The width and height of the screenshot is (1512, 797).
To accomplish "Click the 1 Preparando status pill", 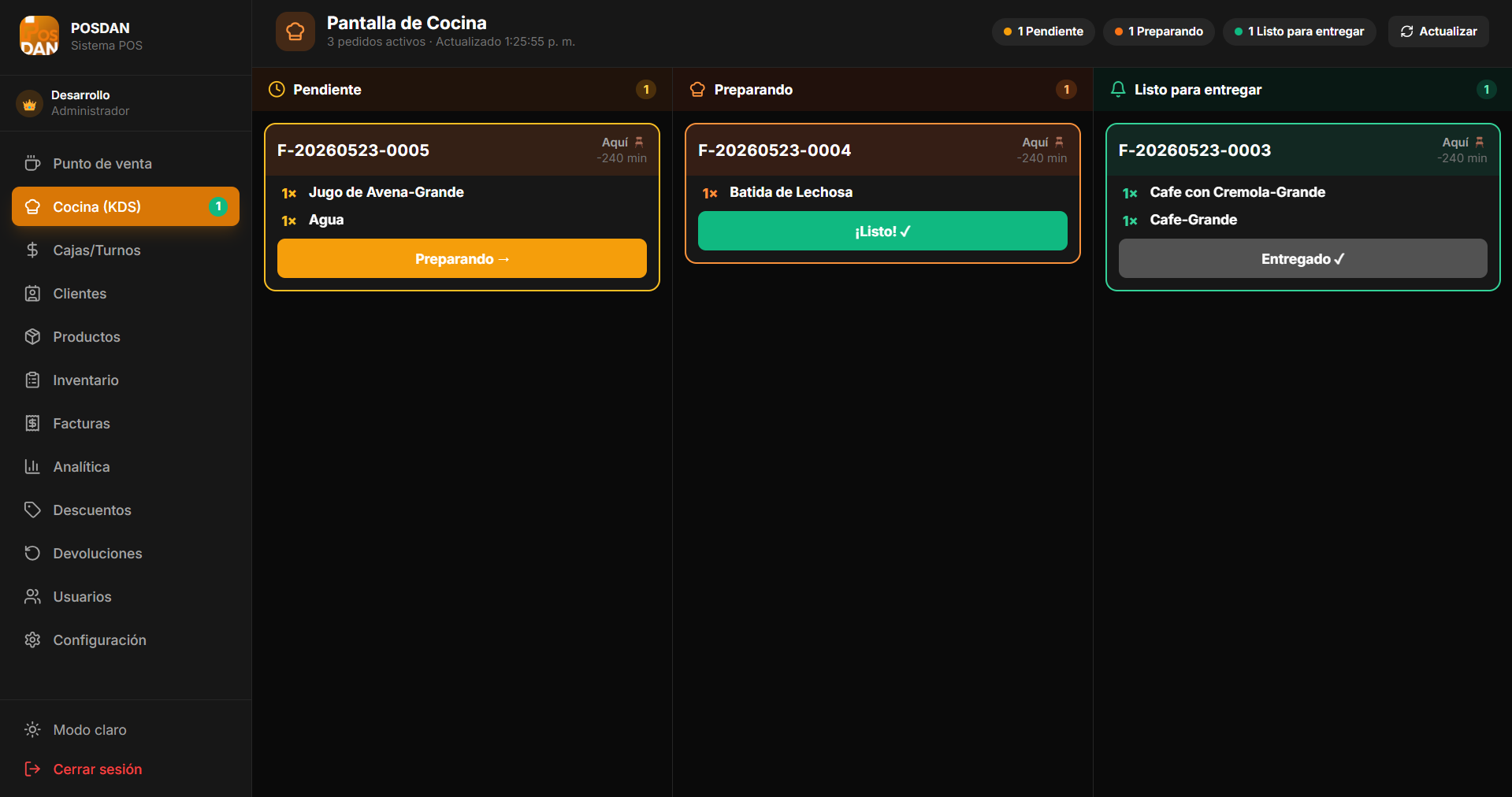I will click(x=1159, y=32).
